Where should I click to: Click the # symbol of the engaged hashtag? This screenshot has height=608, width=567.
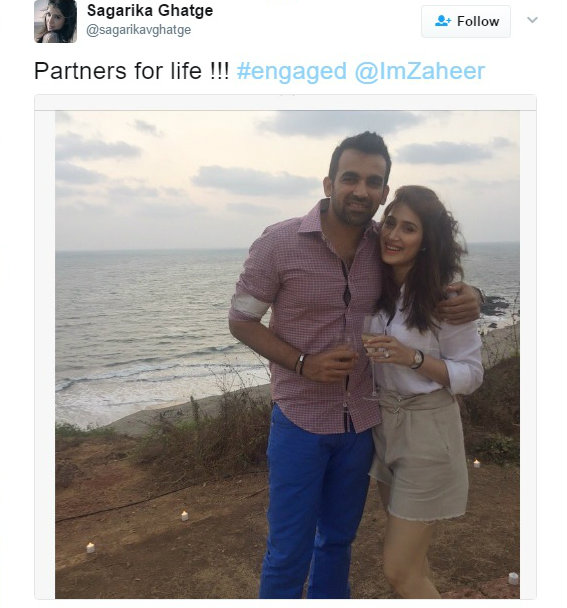pyautogui.click(x=244, y=71)
